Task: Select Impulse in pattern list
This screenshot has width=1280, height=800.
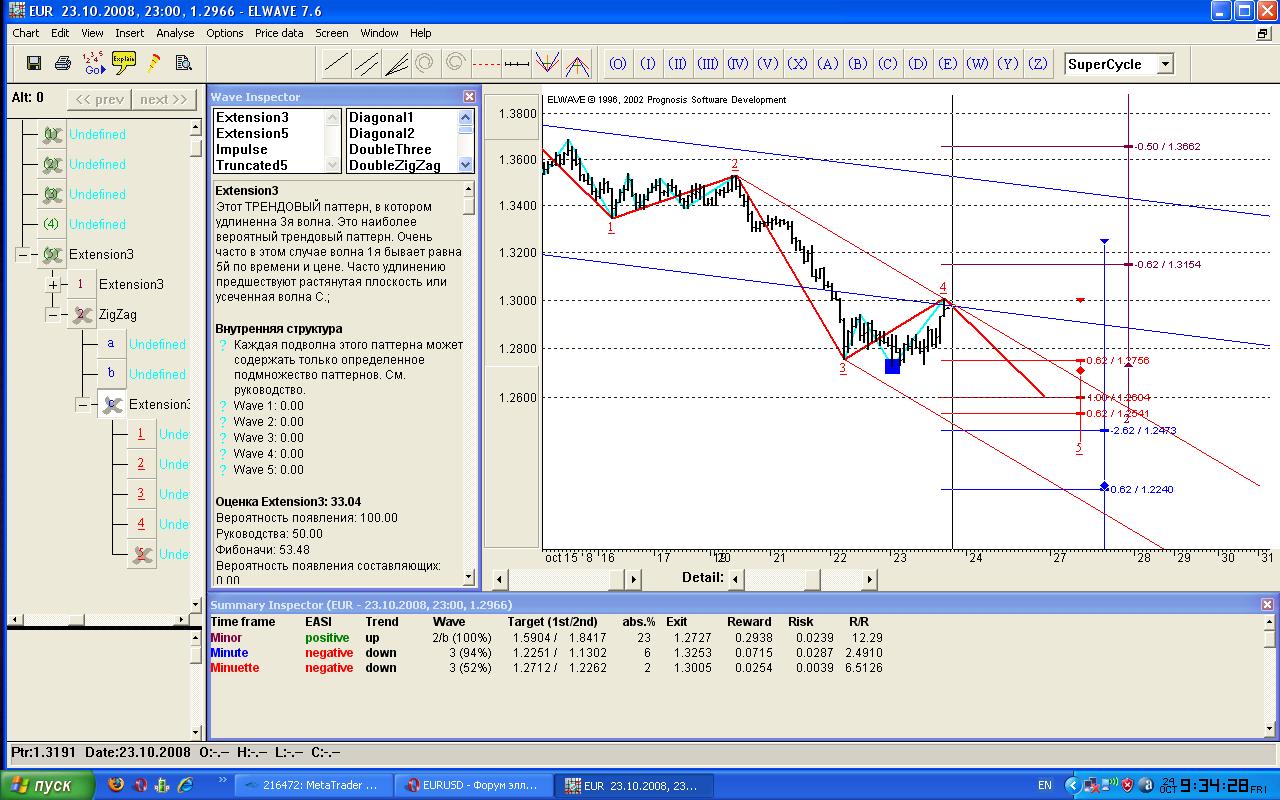Action: [242, 149]
